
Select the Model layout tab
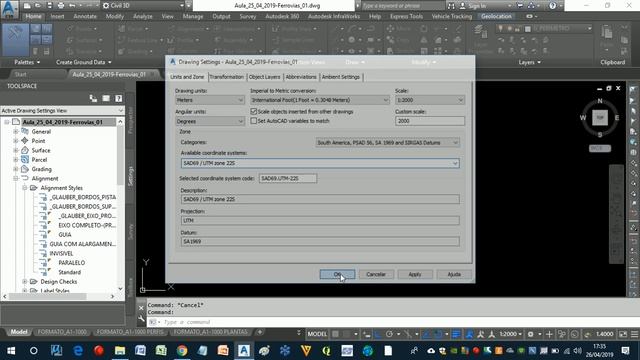(x=19, y=332)
